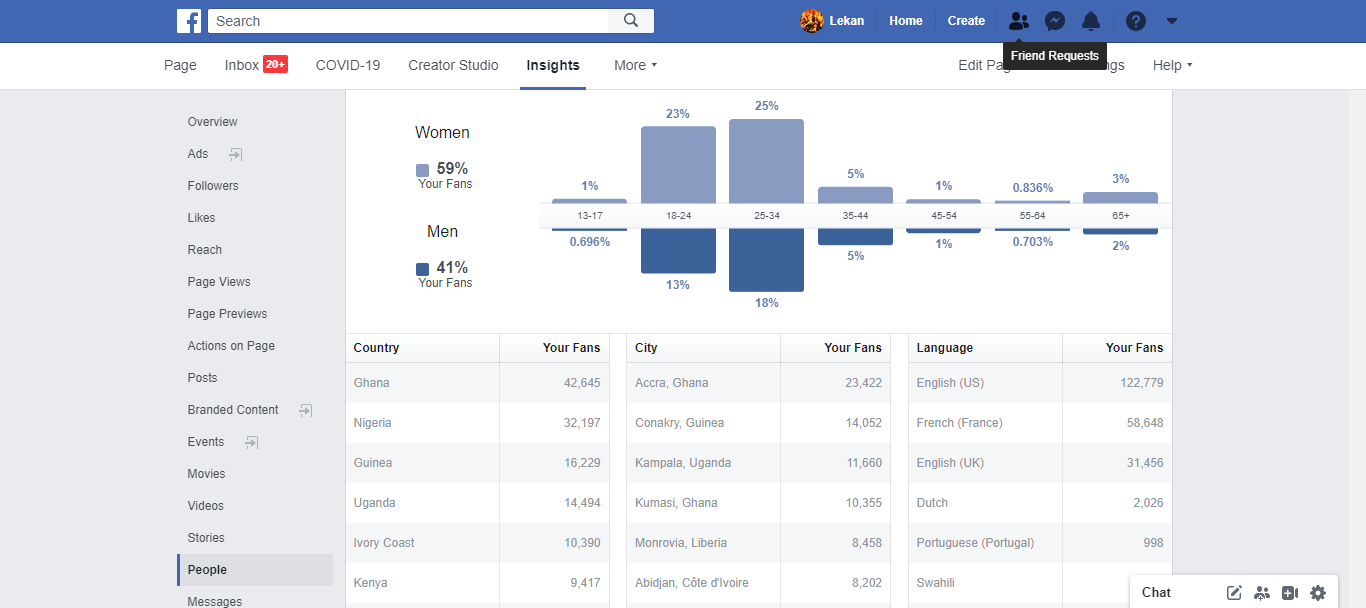Open the Friend Requests icon
This screenshot has height=608, width=1366.
click(1019, 21)
